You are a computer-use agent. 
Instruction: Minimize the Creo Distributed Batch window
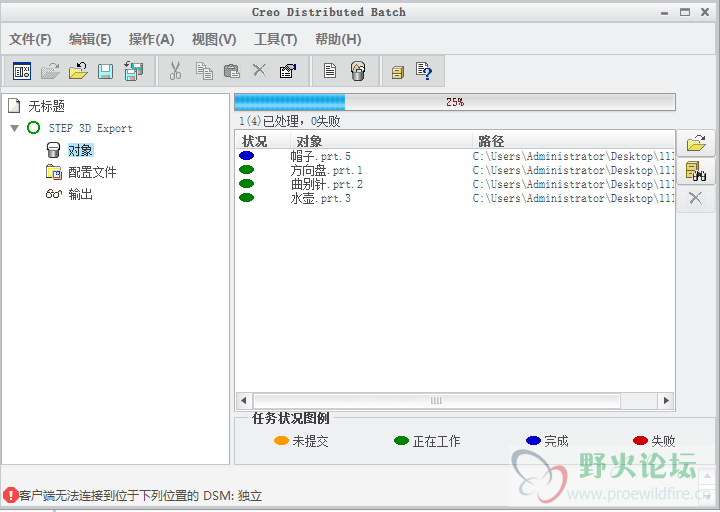click(x=664, y=13)
